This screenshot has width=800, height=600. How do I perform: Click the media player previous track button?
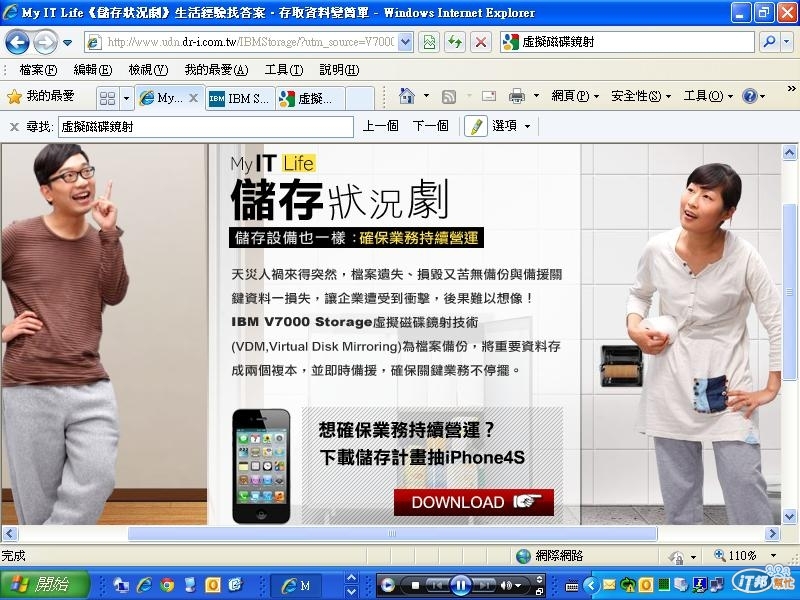[436, 586]
